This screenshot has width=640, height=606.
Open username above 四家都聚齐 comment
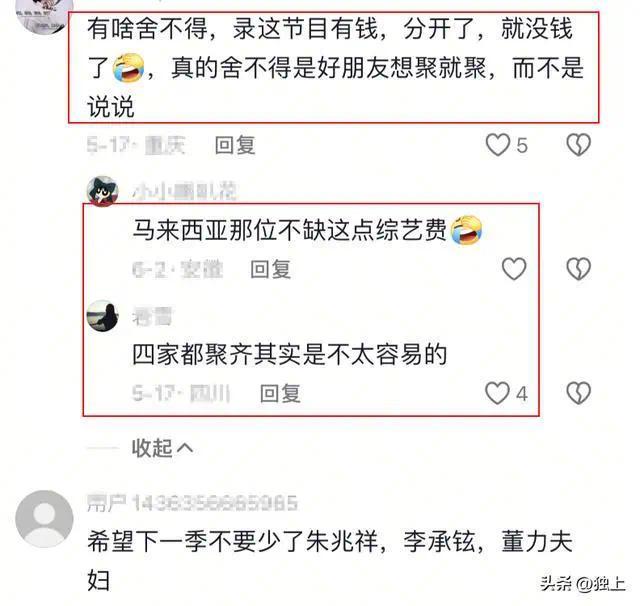tap(152, 316)
